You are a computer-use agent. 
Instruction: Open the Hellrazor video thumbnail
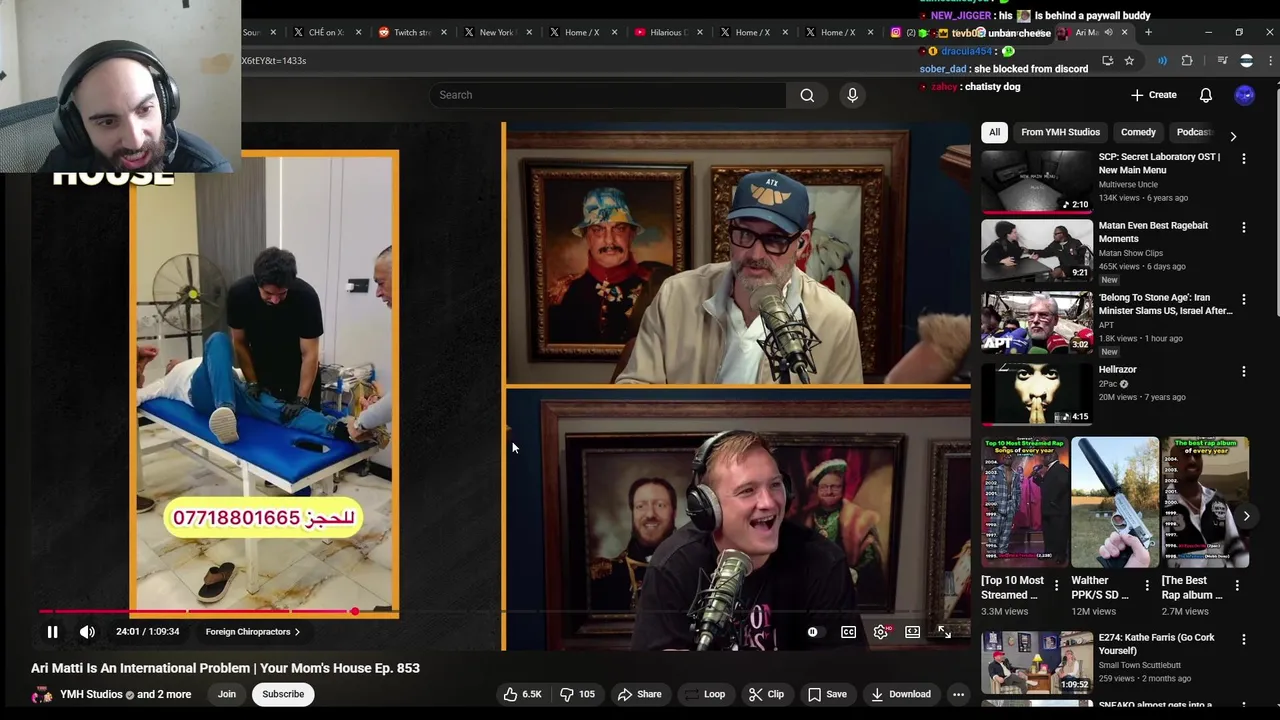point(1037,395)
